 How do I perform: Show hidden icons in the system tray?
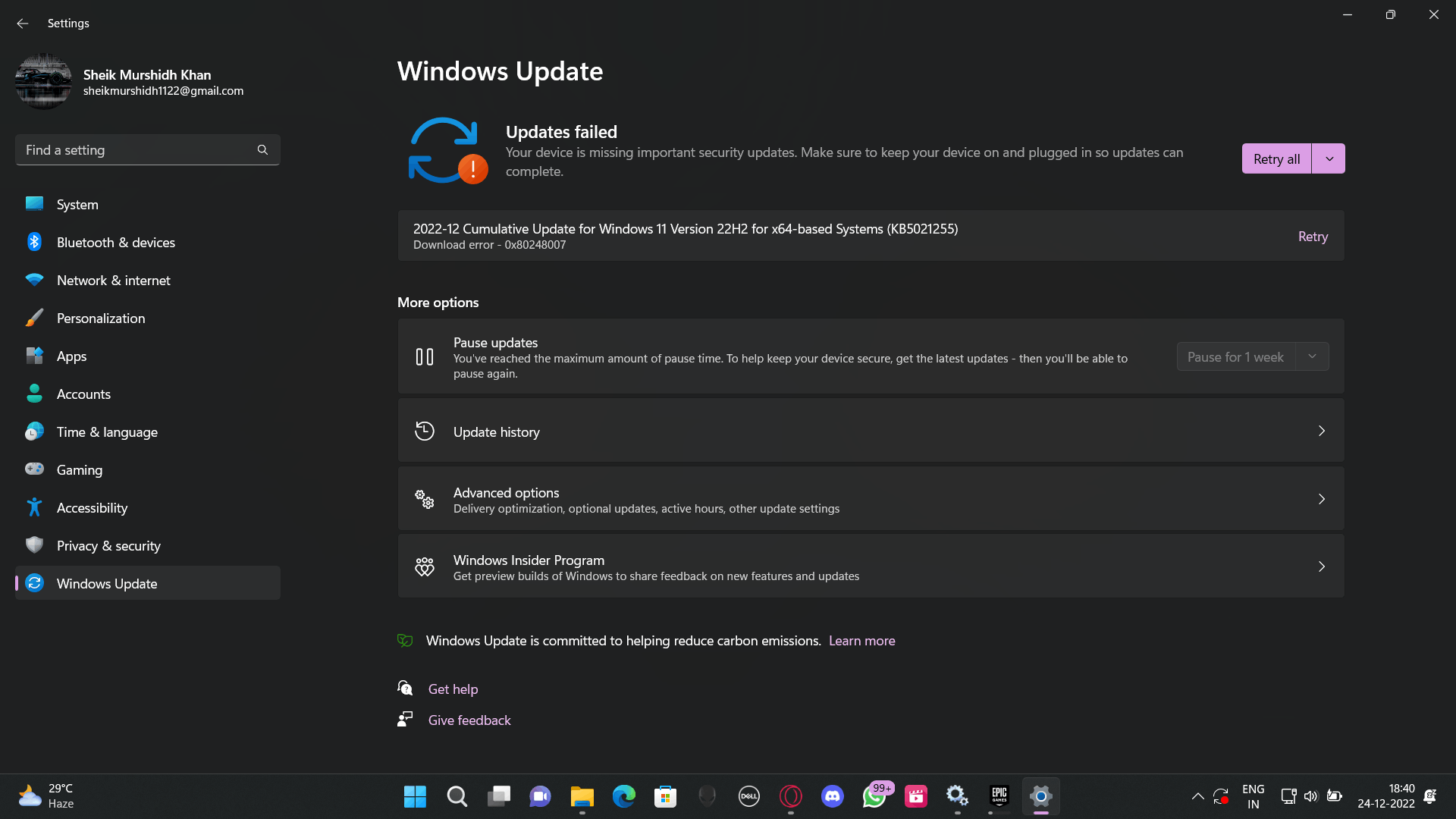1197,796
